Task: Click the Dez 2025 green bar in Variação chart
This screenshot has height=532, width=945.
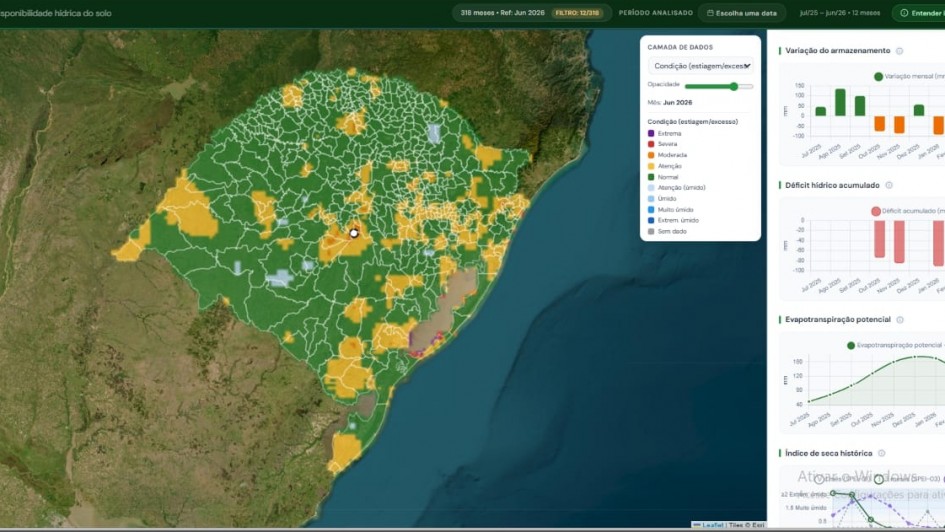Action: pyautogui.click(x=919, y=110)
